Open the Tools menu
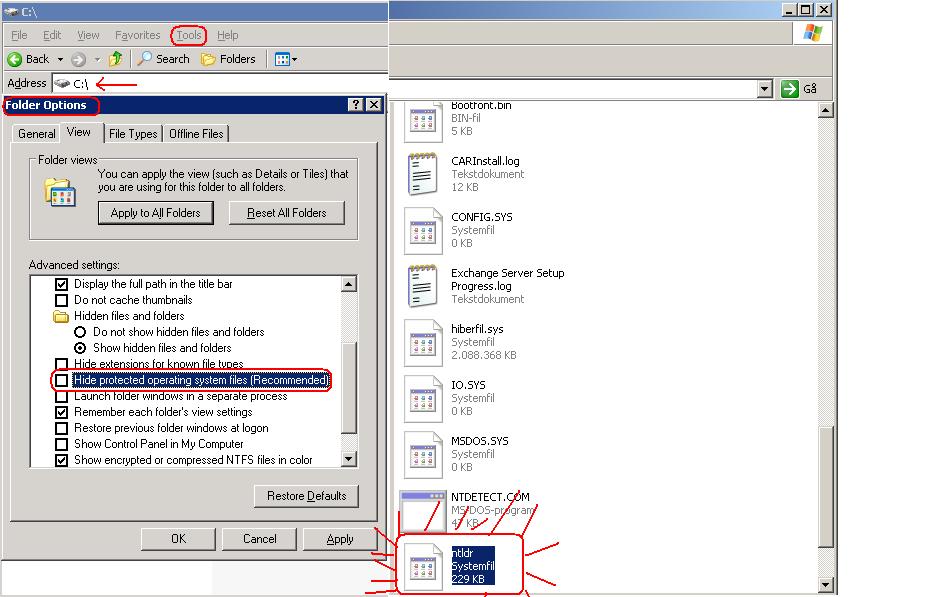 coord(188,35)
